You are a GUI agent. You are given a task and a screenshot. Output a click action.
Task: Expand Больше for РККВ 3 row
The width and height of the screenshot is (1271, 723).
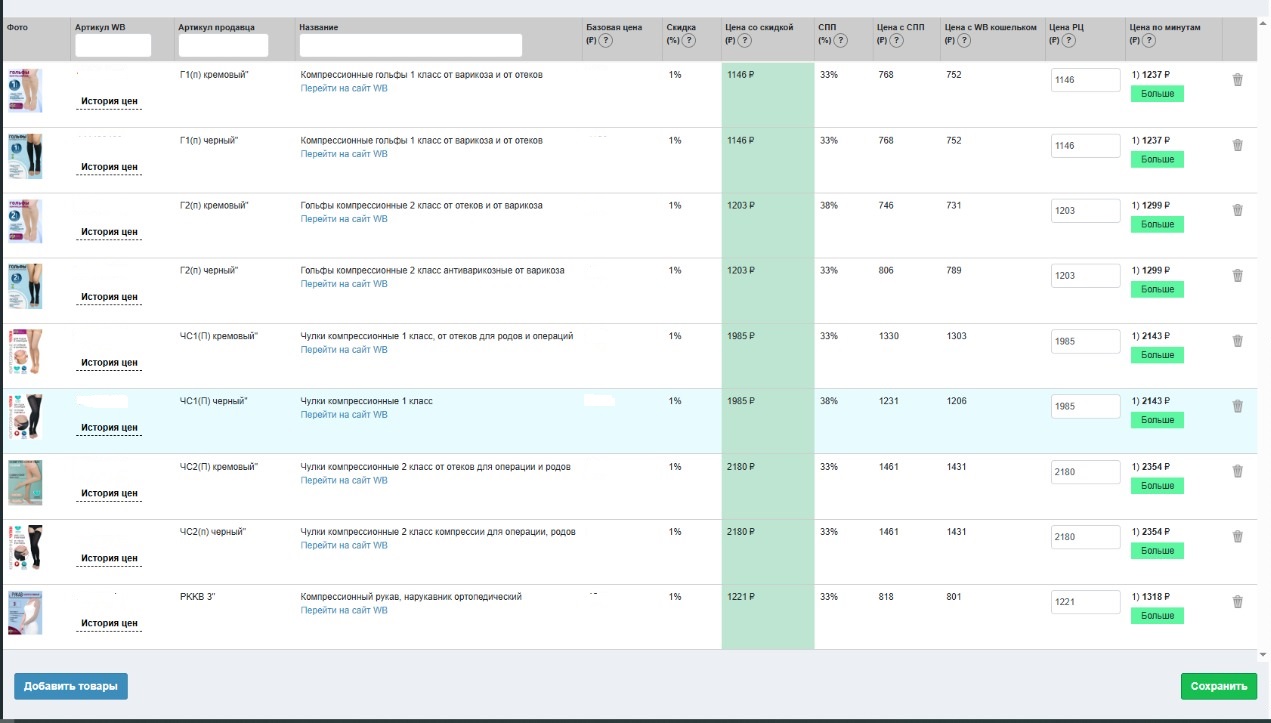(1157, 616)
